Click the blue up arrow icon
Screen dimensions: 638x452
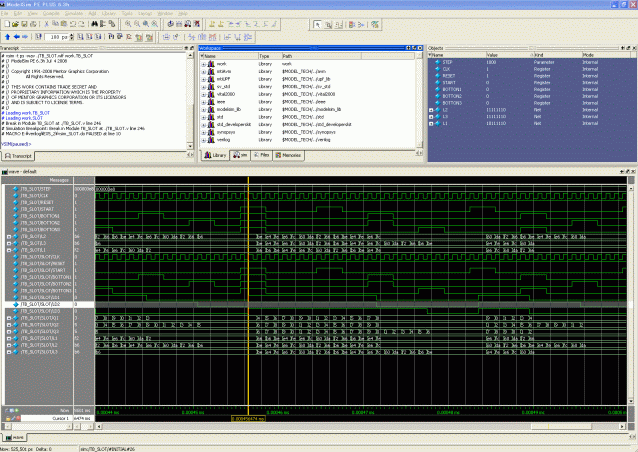[8, 37]
